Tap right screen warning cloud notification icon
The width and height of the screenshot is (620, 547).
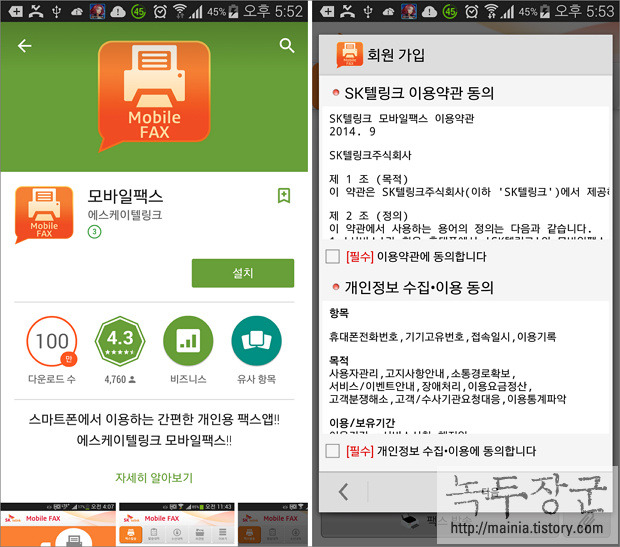point(429,12)
